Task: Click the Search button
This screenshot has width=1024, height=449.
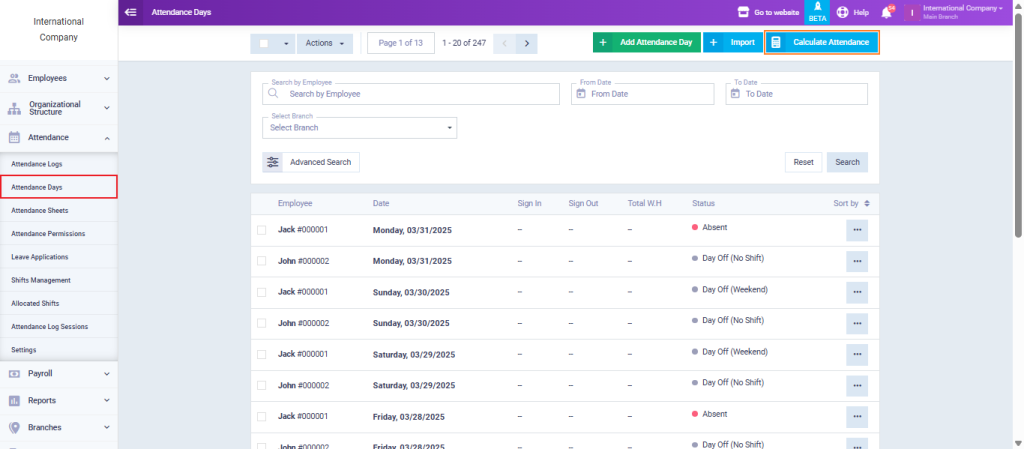Action: tap(847, 163)
